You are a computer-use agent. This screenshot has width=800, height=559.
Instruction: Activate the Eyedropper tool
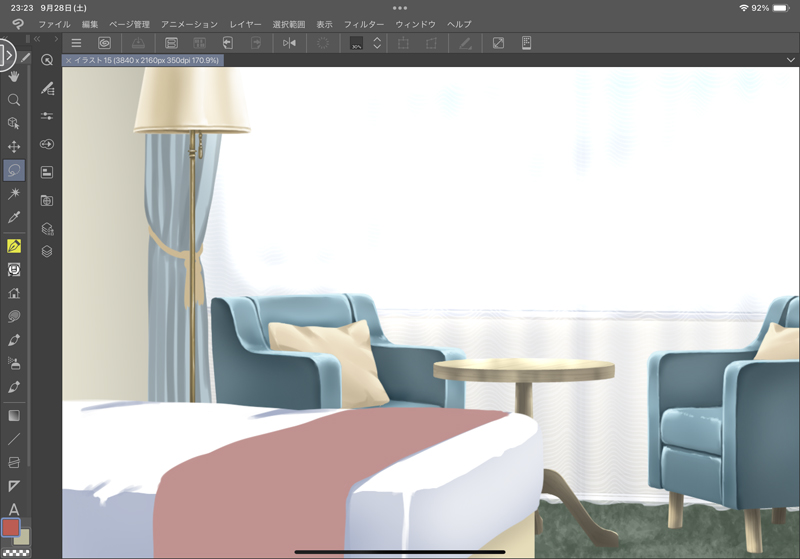[14, 217]
